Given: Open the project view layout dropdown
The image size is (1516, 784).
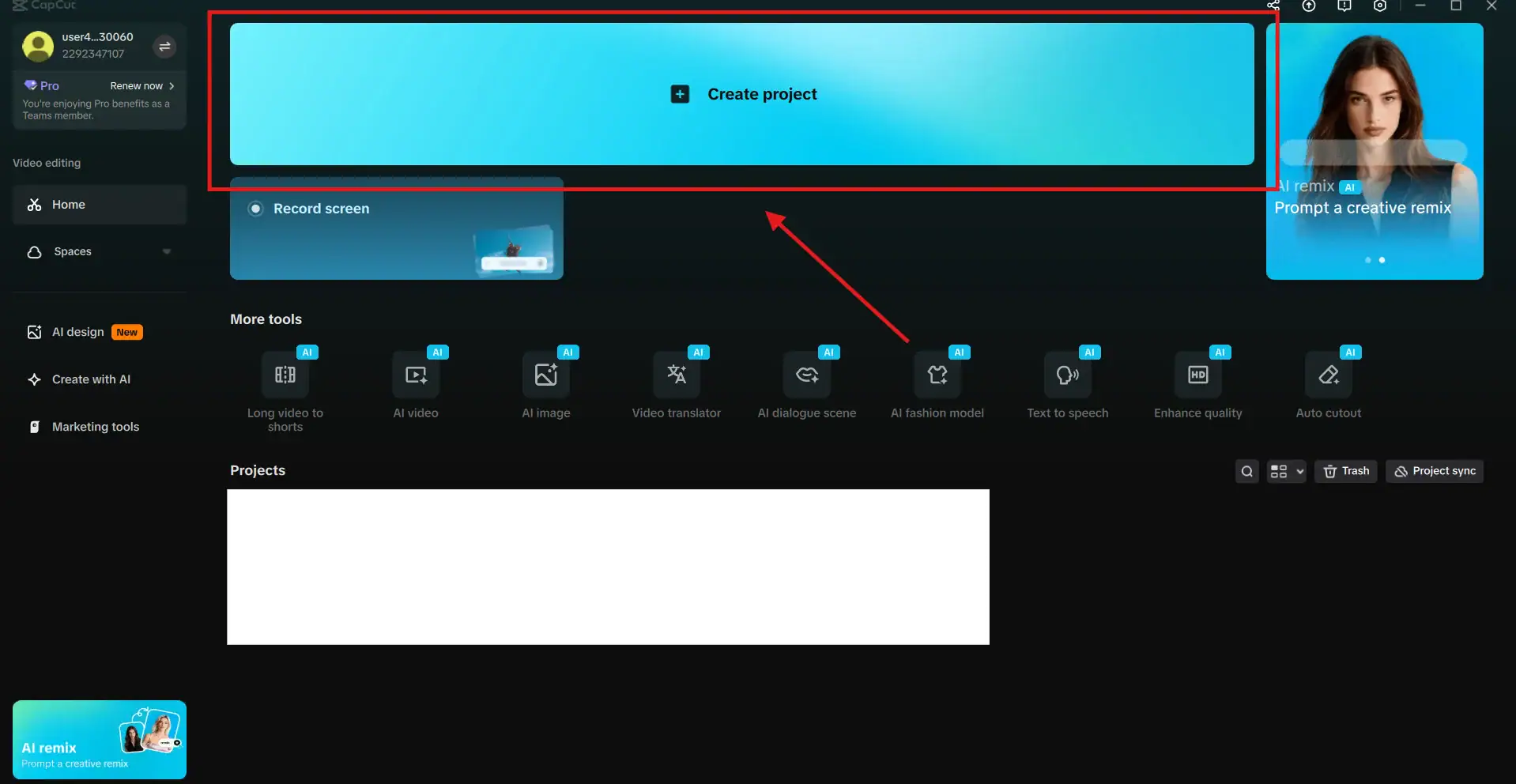Looking at the screenshot, I should click(x=1285, y=471).
